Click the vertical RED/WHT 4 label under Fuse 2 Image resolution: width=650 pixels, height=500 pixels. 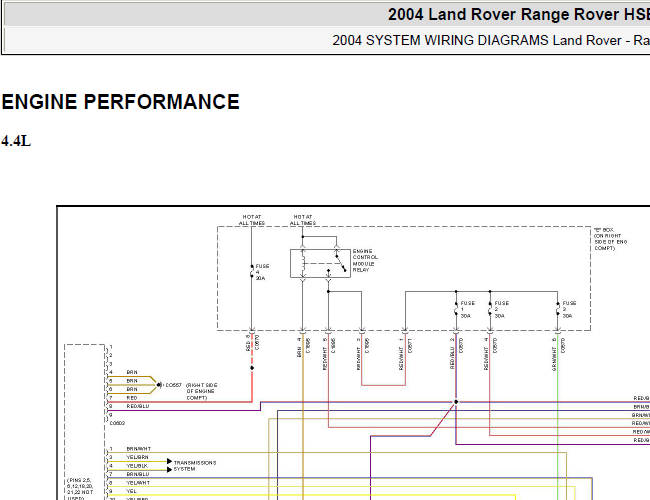(x=486, y=353)
